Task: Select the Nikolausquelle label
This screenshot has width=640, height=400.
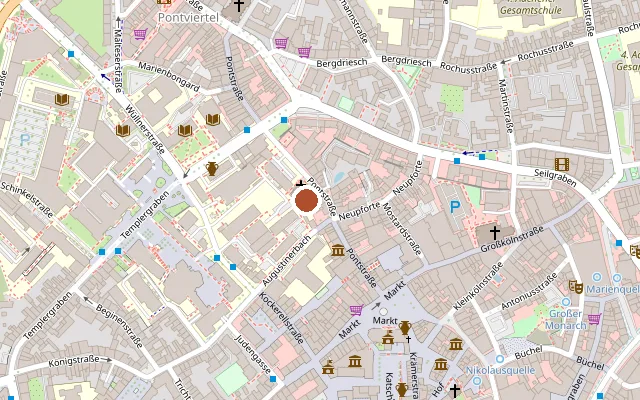Action: tap(500, 370)
